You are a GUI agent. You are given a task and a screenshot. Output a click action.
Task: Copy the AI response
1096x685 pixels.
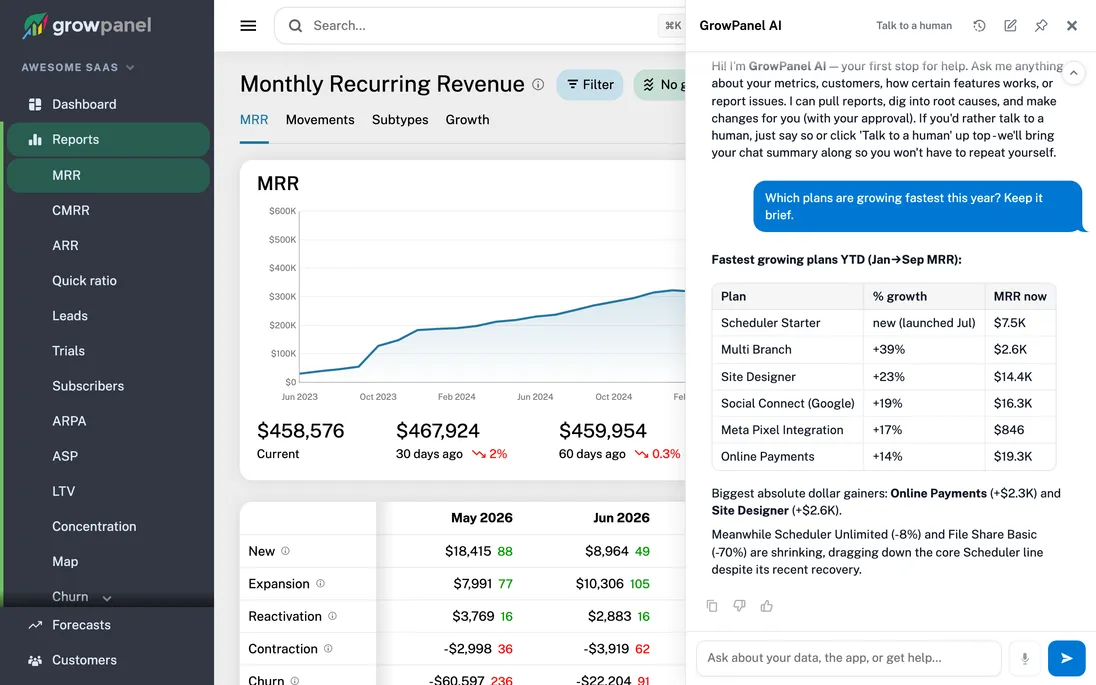[x=712, y=606]
